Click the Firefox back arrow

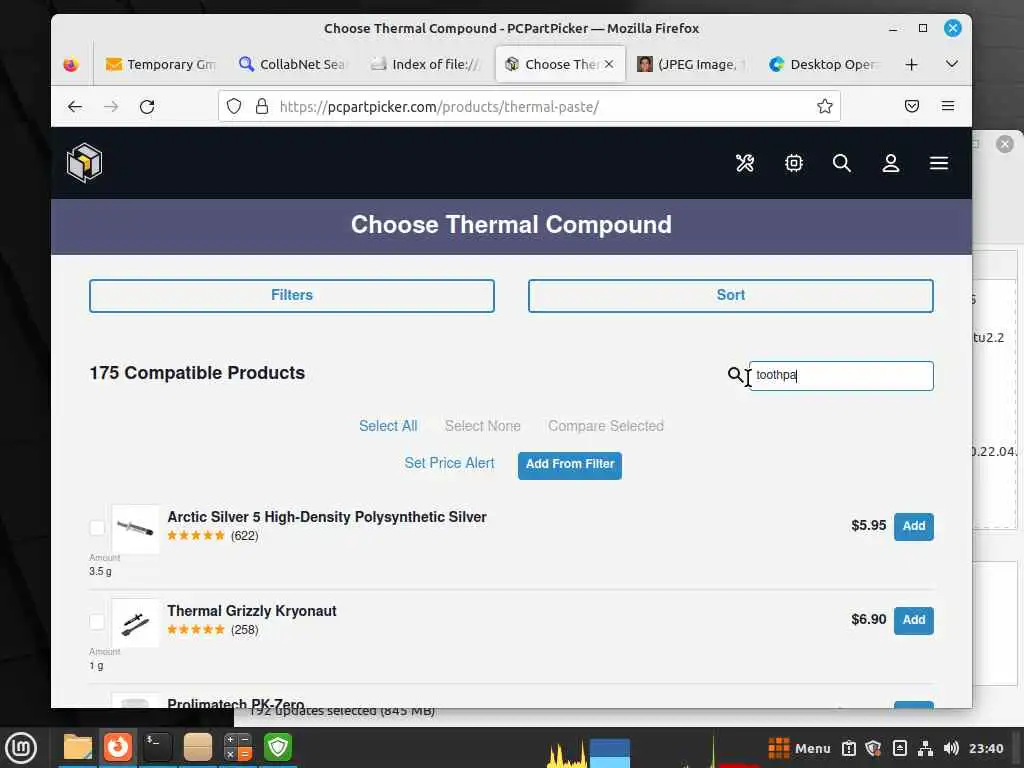(75, 106)
